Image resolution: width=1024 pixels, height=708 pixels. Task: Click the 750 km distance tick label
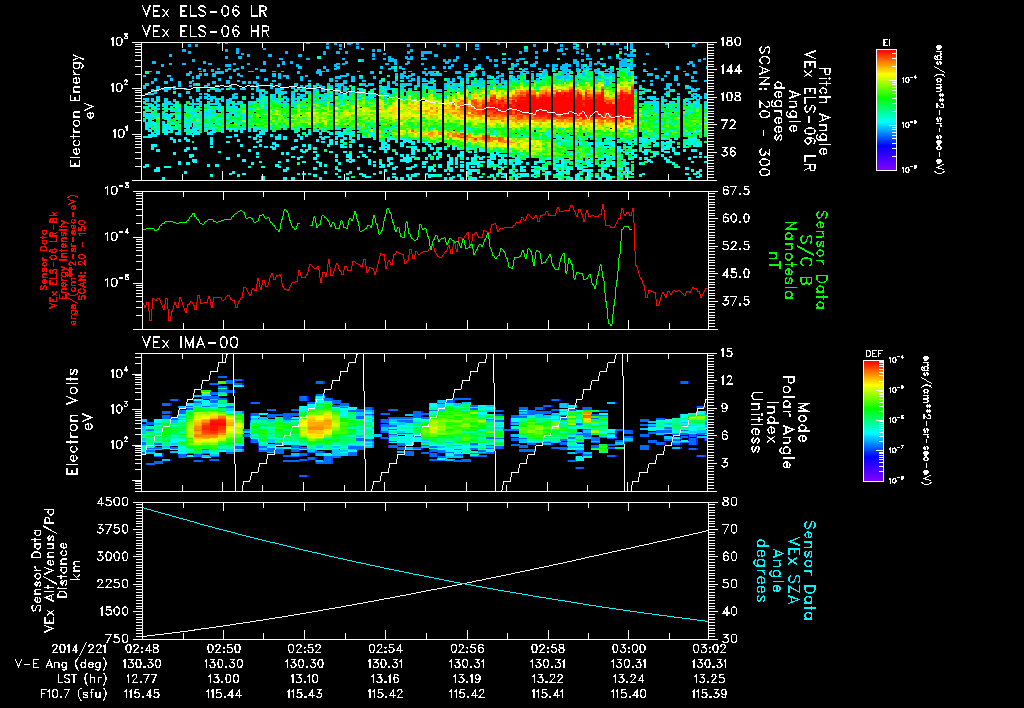(118, 639)
